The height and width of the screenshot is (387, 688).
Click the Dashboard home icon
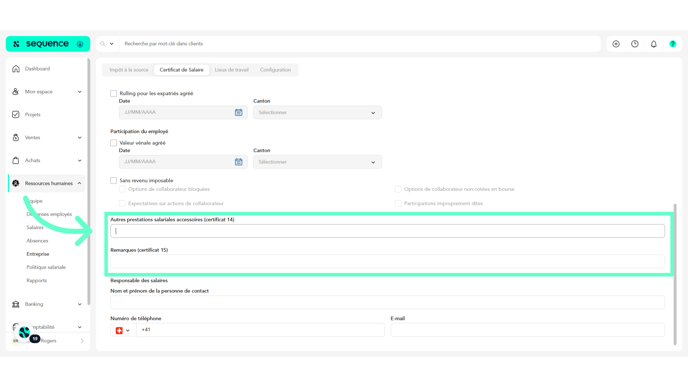[x=16, y=68]
